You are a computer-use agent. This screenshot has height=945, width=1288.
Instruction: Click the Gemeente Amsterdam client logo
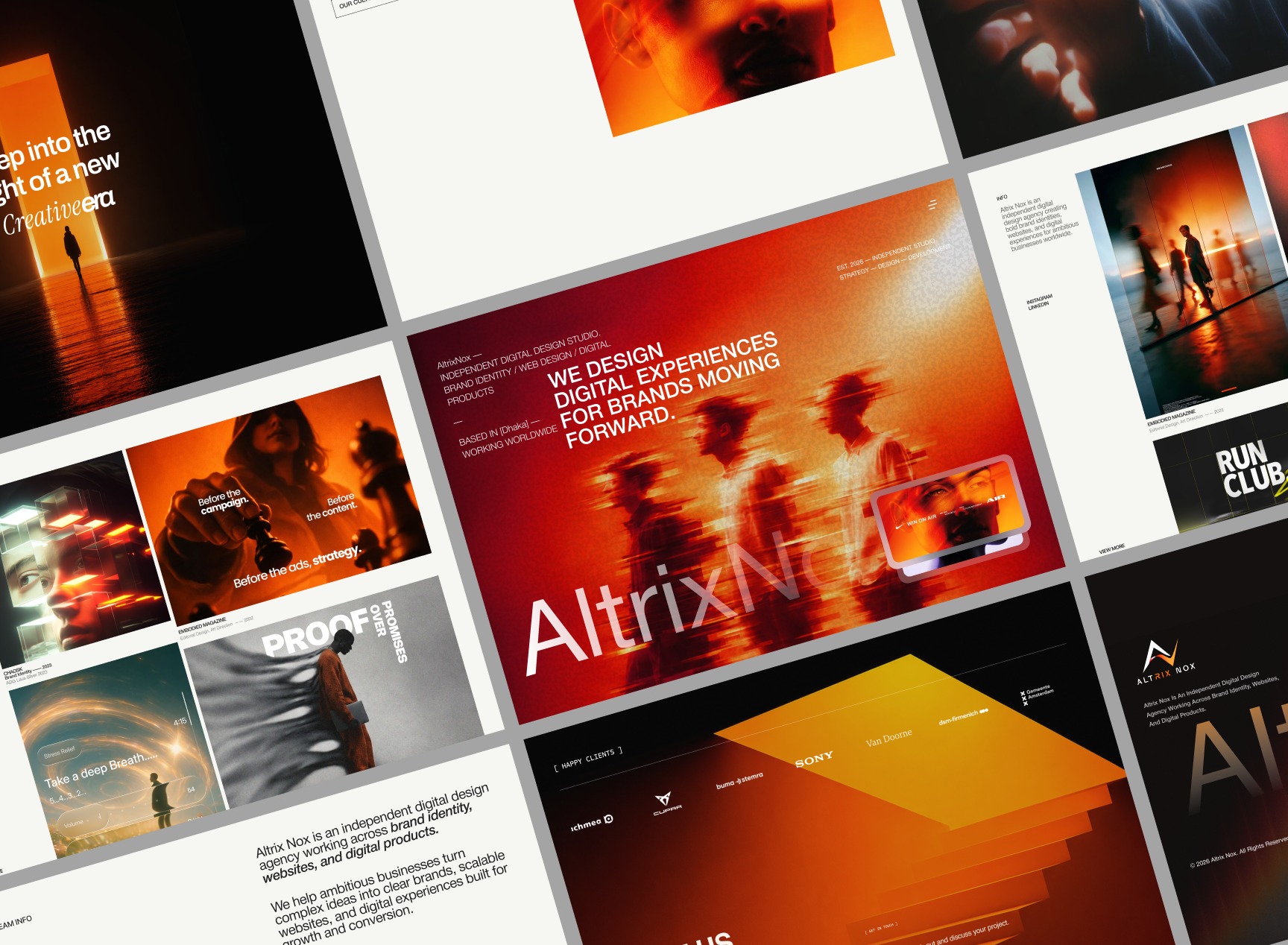point(1037,695)
